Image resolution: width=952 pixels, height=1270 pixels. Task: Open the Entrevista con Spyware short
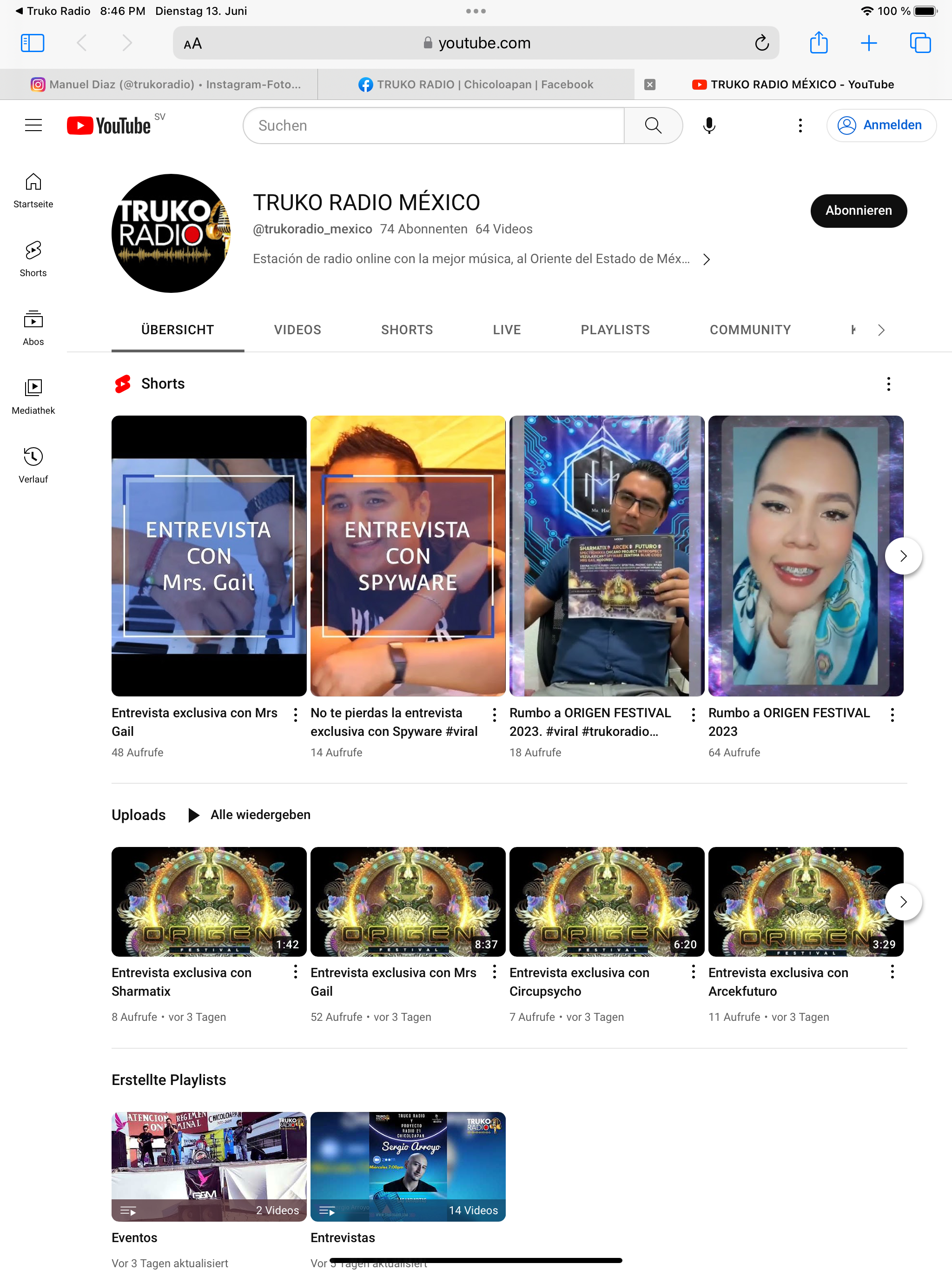click(408, 556)
